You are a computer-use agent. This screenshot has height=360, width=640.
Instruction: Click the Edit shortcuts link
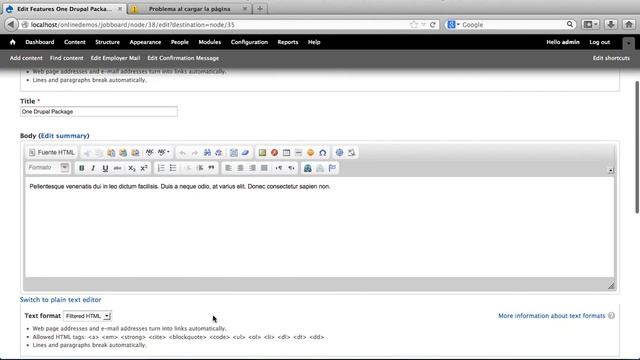coord(611,58)
